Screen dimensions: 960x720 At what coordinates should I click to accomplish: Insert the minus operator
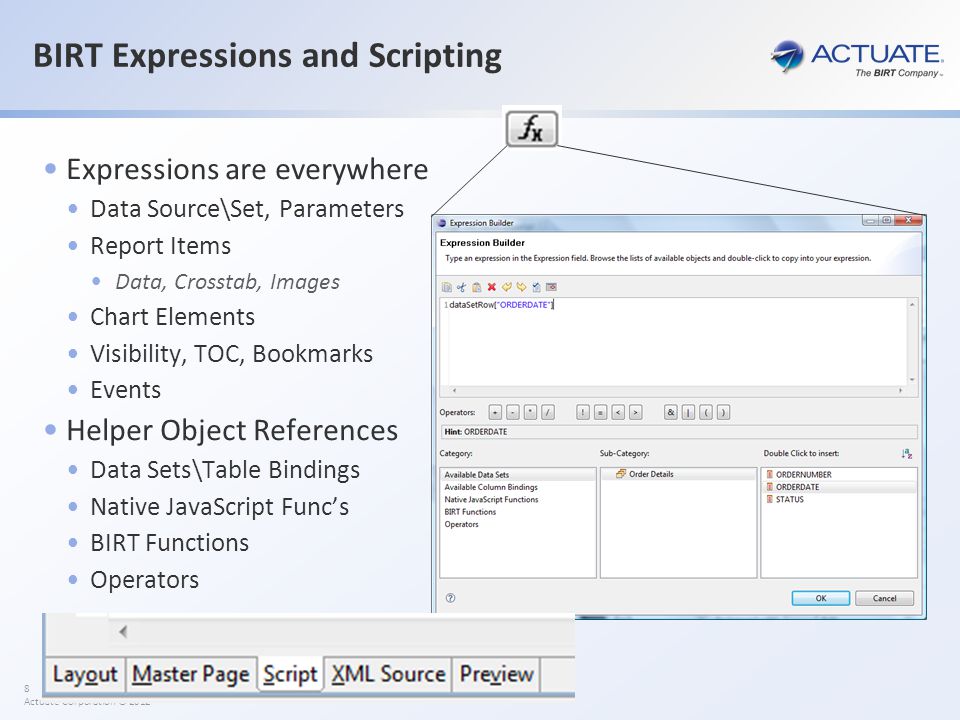[513, 413]
